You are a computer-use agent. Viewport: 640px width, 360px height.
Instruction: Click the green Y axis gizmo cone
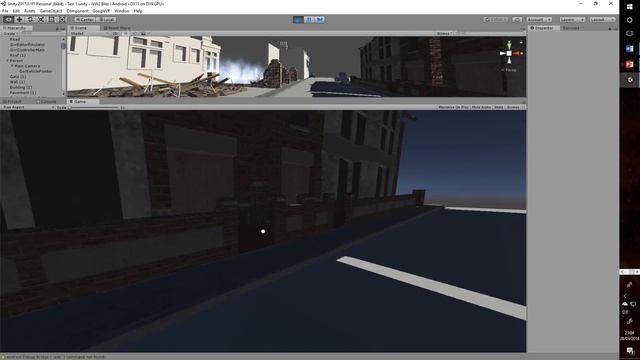pyautogui.click(x=509, y=44)
